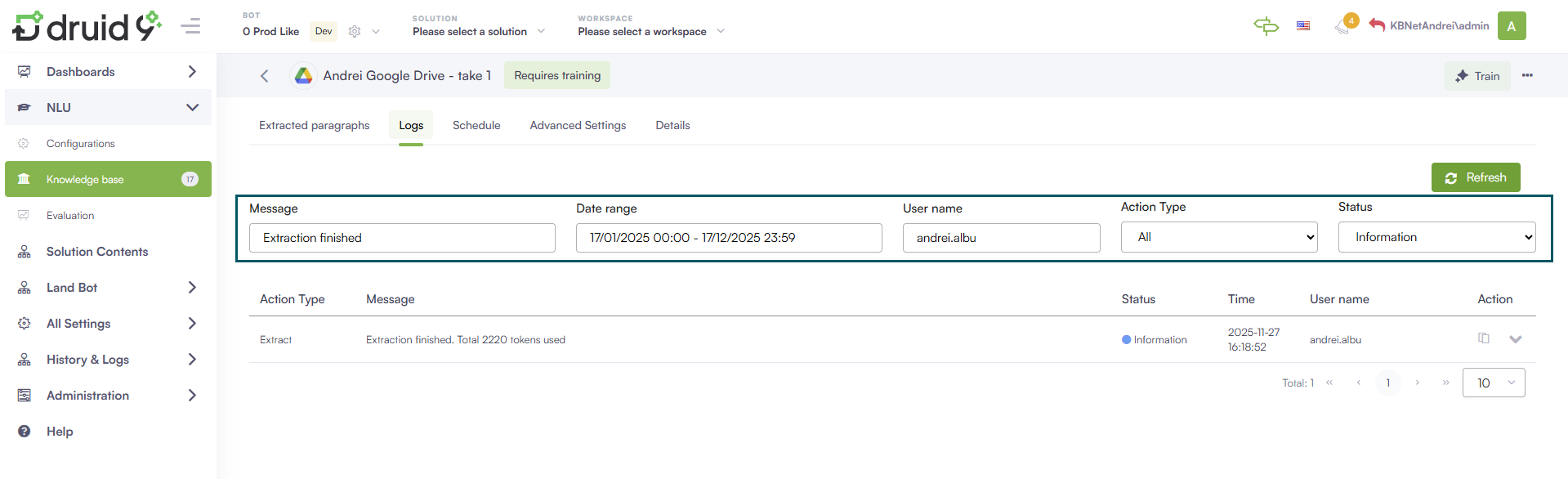Image resolution: width=1568 pixels, height=479 pixels.
Task: Open language selector flag icon
Action: point(1303,26)
